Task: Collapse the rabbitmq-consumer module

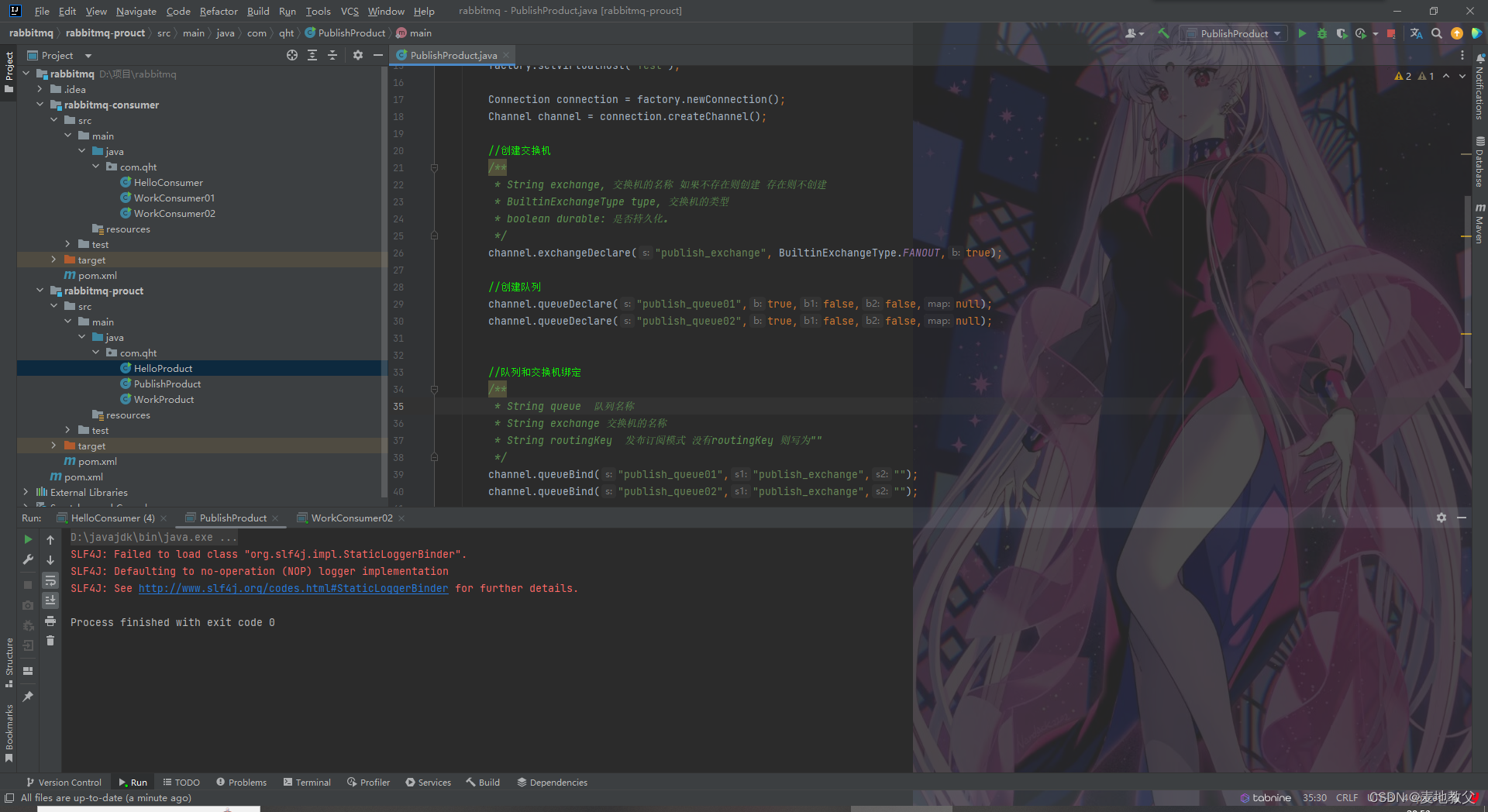Action: 40,105
